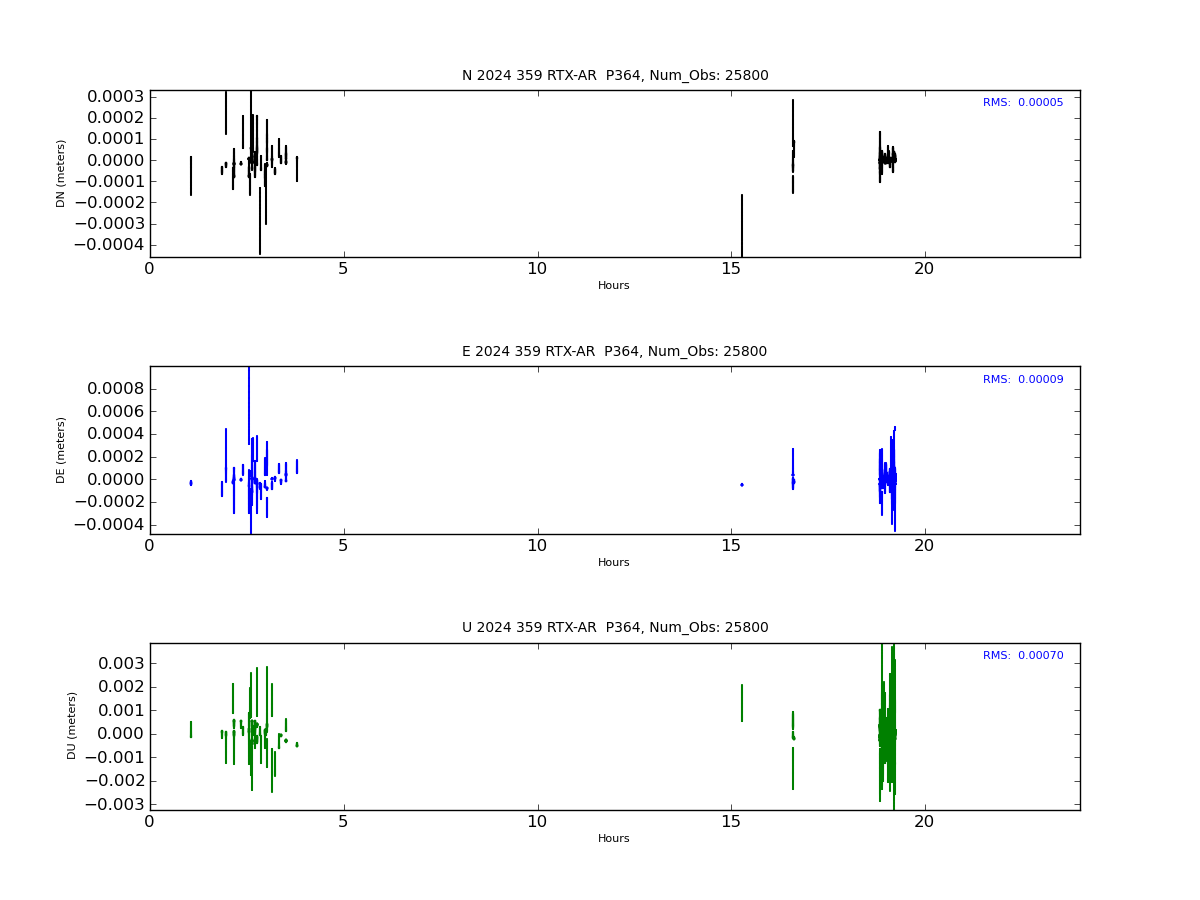
Task: Click the −0.003 tick on the DU axis
Action: click(x=115, y=804)
